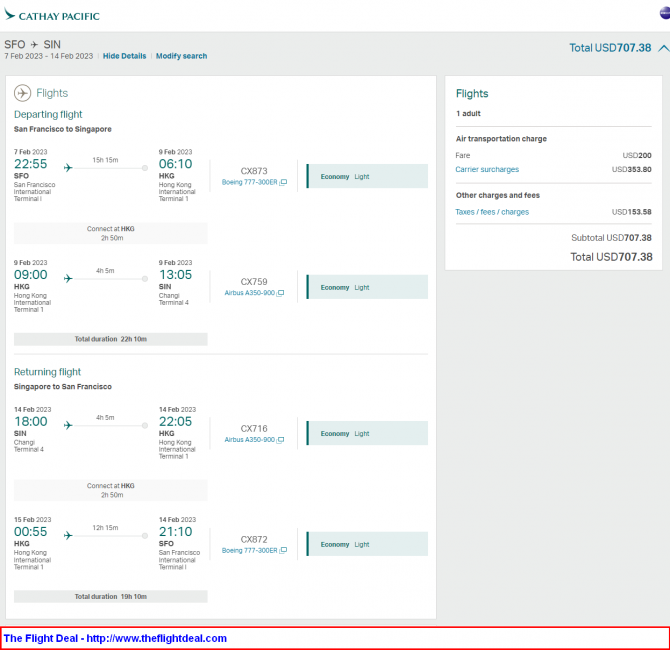Click Fare USD200 amount
The width and height of the screenshot is (670, 650).
pos(637,155)
